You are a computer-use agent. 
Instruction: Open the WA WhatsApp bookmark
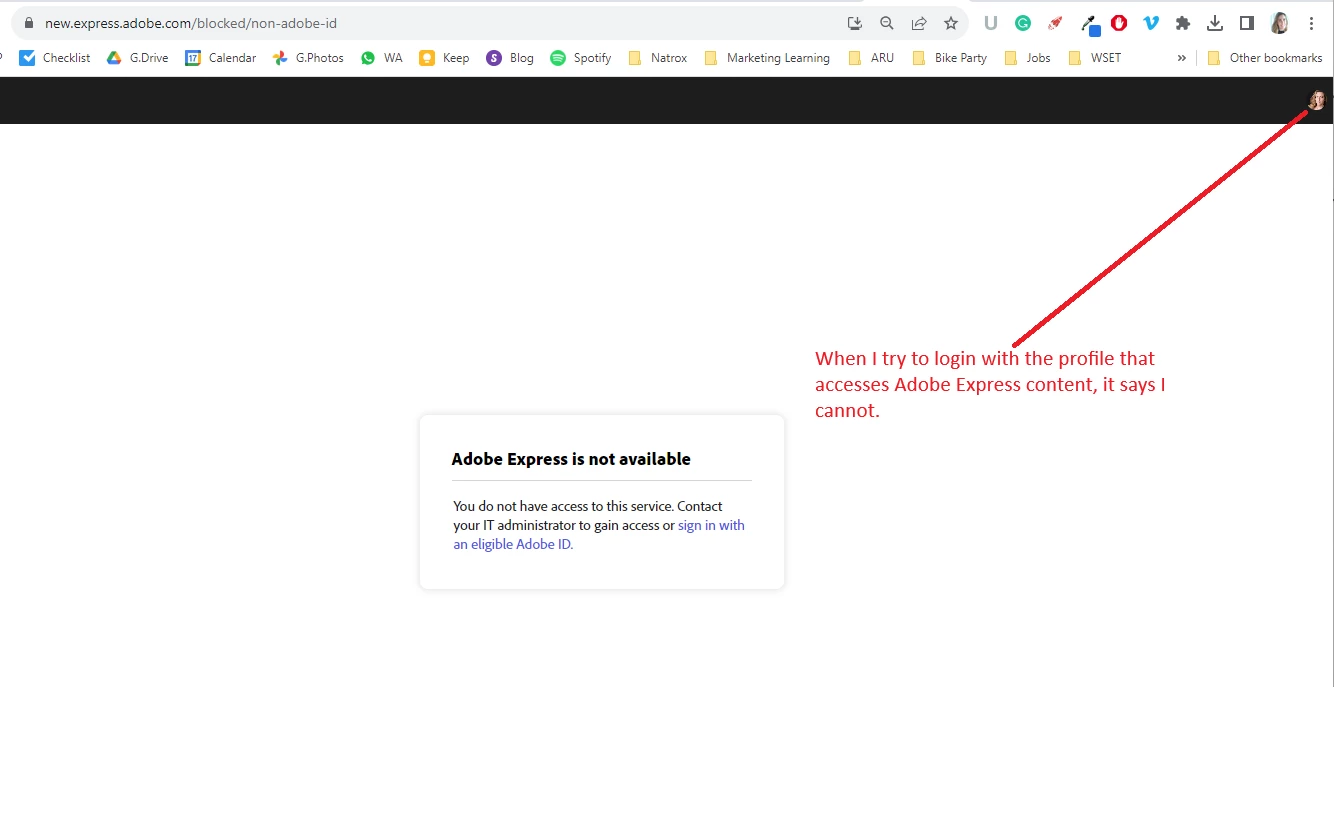(382, 58)
